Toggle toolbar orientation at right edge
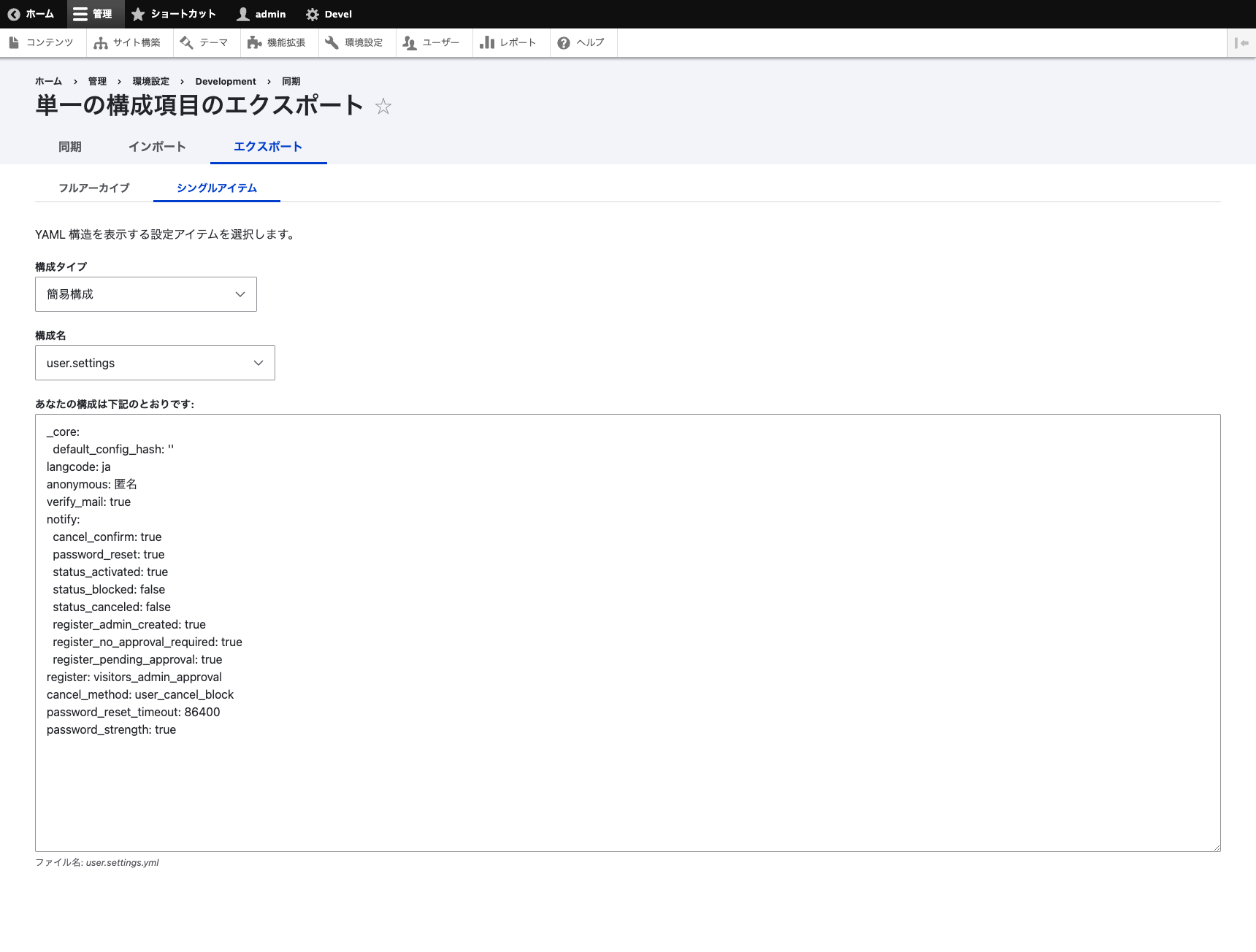1256x952 pixels. (1241, 43)
